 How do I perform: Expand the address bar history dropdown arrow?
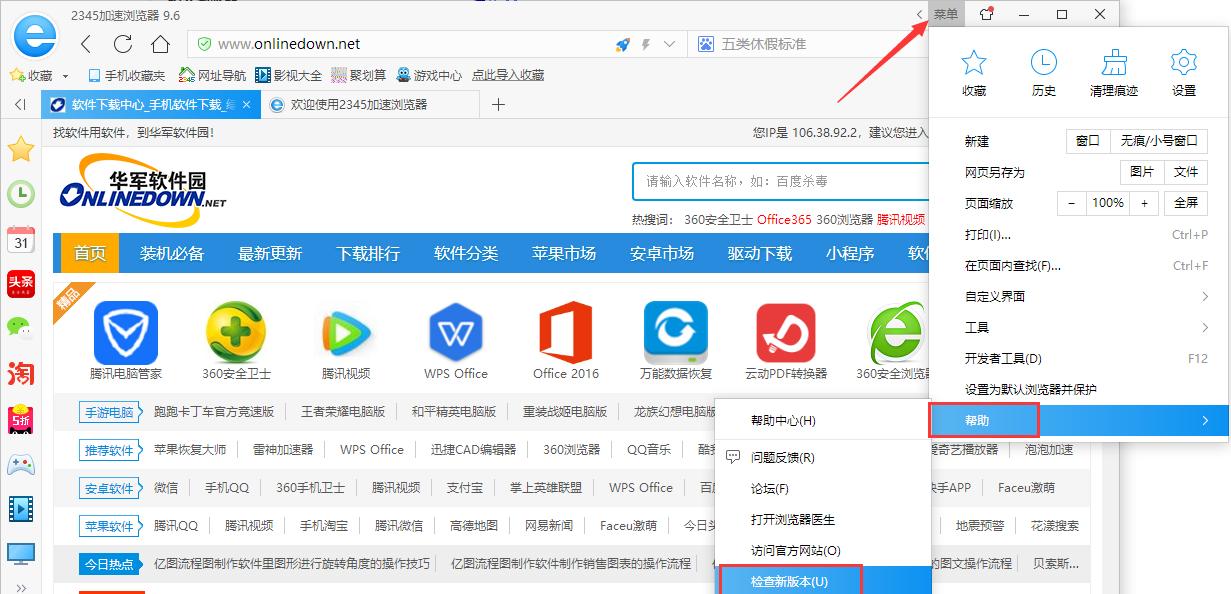click(x=670, y=44)
